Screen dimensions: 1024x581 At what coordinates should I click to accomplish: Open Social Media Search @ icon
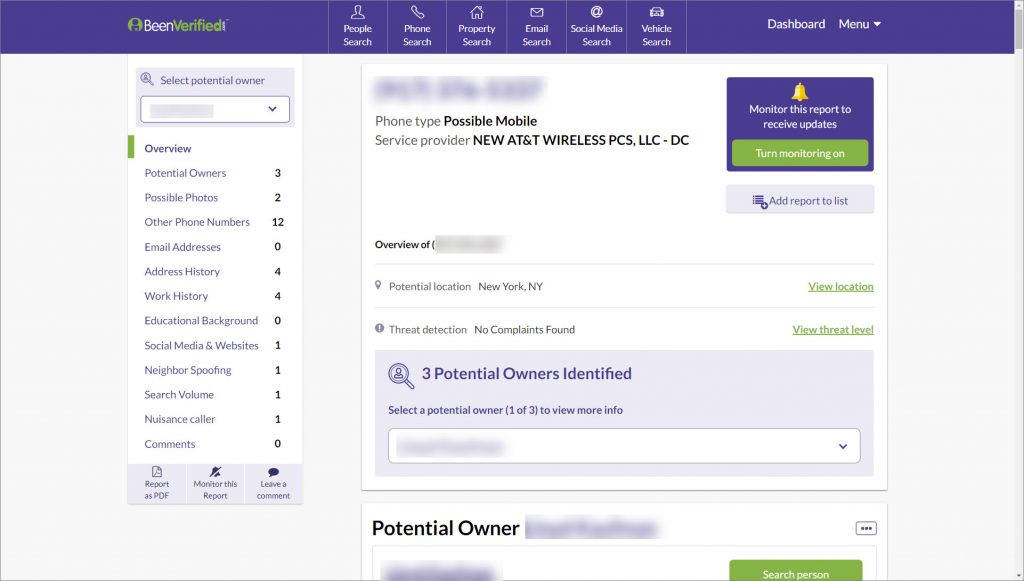pyautogui.click(x=596, y=12)
